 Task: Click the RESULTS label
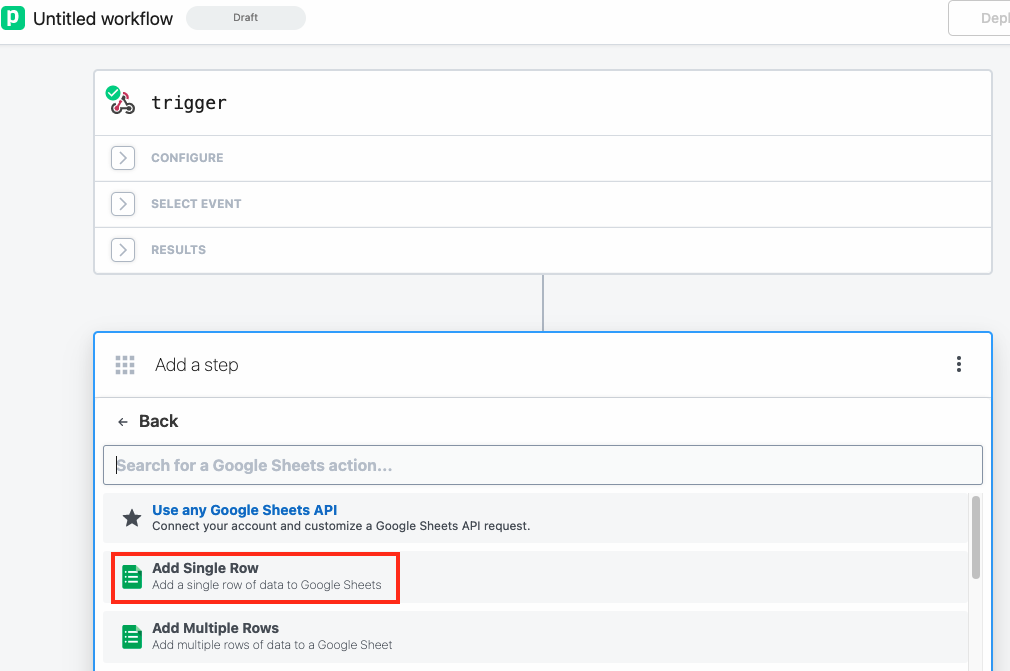pos(178,250)
